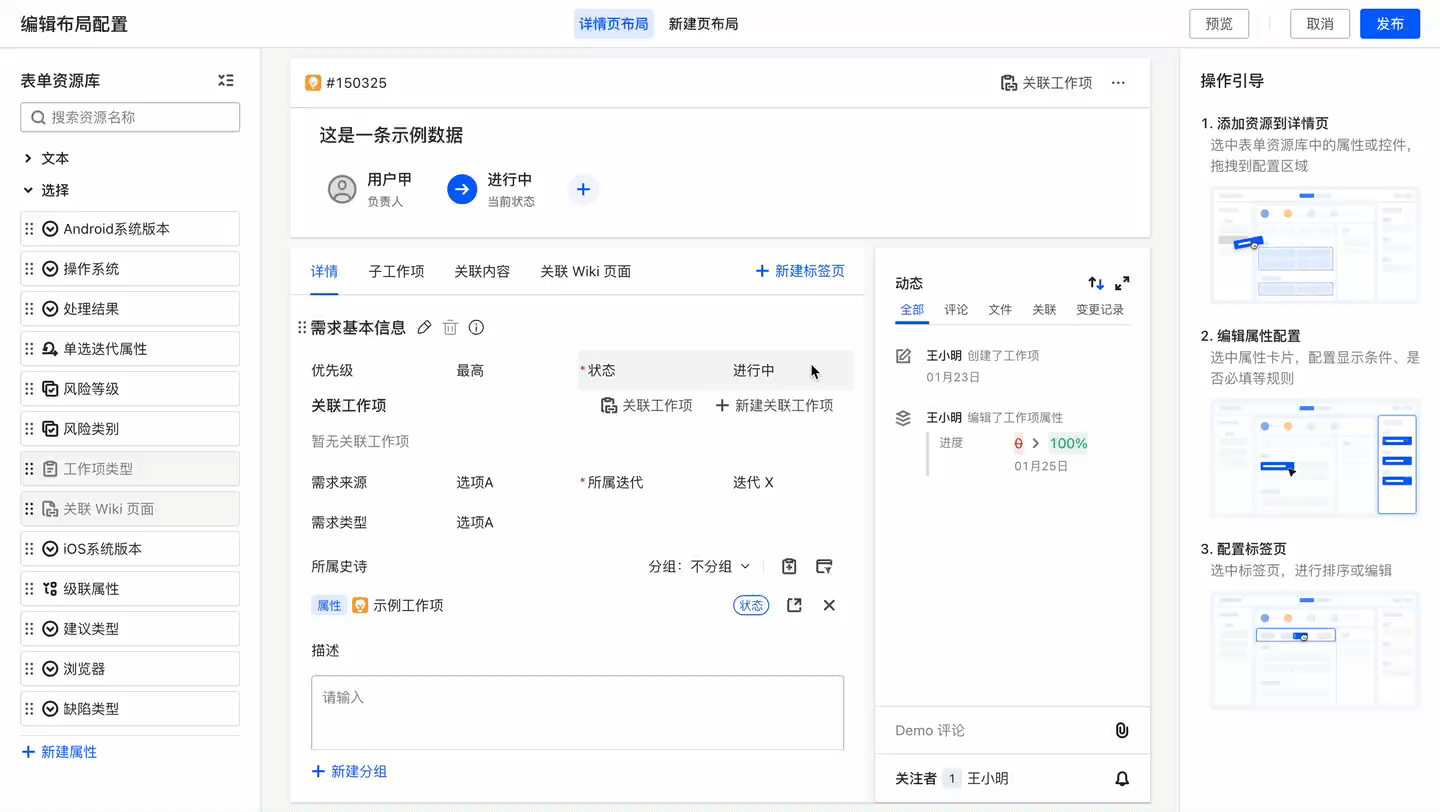The image size is (1440, 812).
Task: Expand the 动态 panel to fullscreen
Action: click(x=1122, y=283)
